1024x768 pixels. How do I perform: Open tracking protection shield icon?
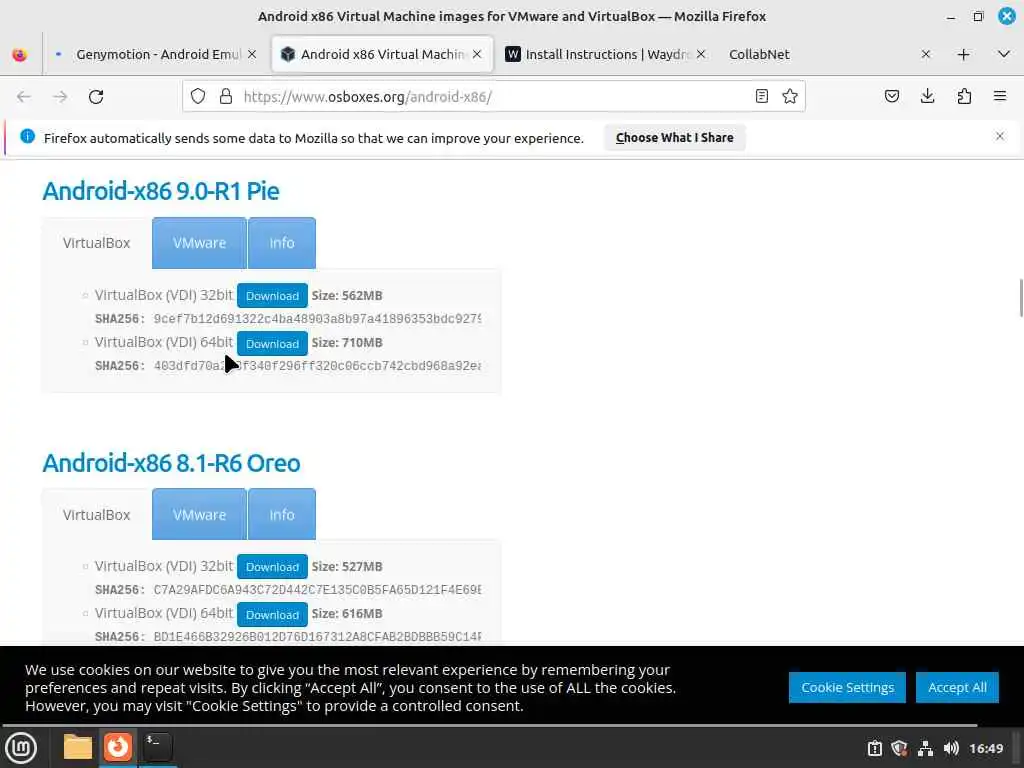pyautogui.click(x=198, y=97)
